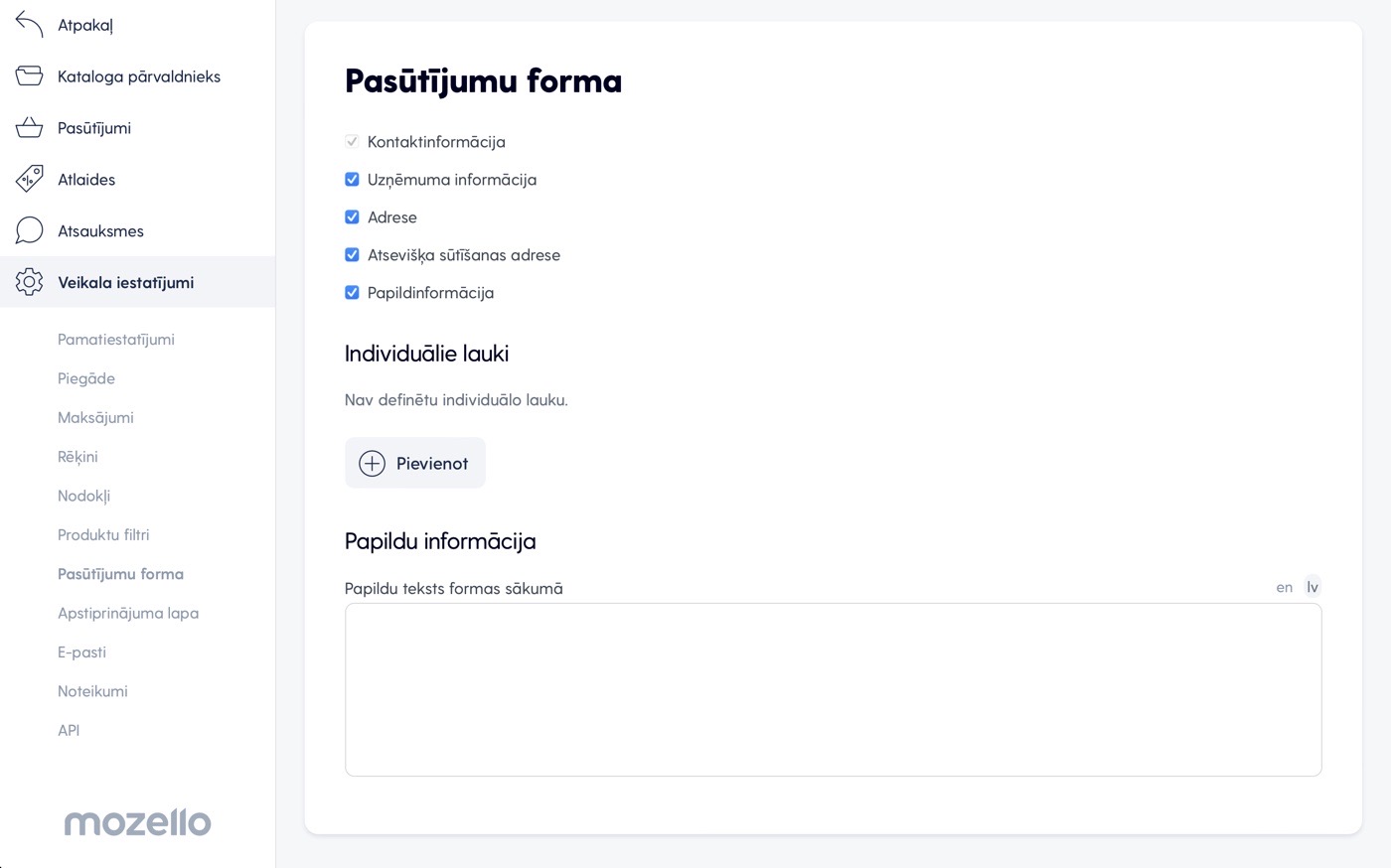The width and height of the screenshot is (1391, 868).
Task: Open the Apstiprinājuma lapa settings
Action: tap(128, 613)
